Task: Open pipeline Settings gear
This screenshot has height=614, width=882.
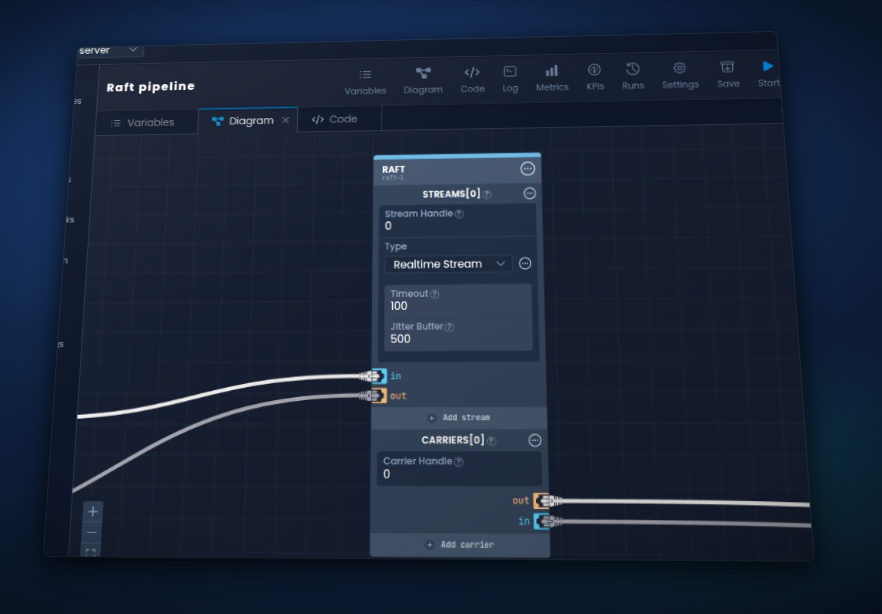Action: pyautogui.click(x=680, y=74)
